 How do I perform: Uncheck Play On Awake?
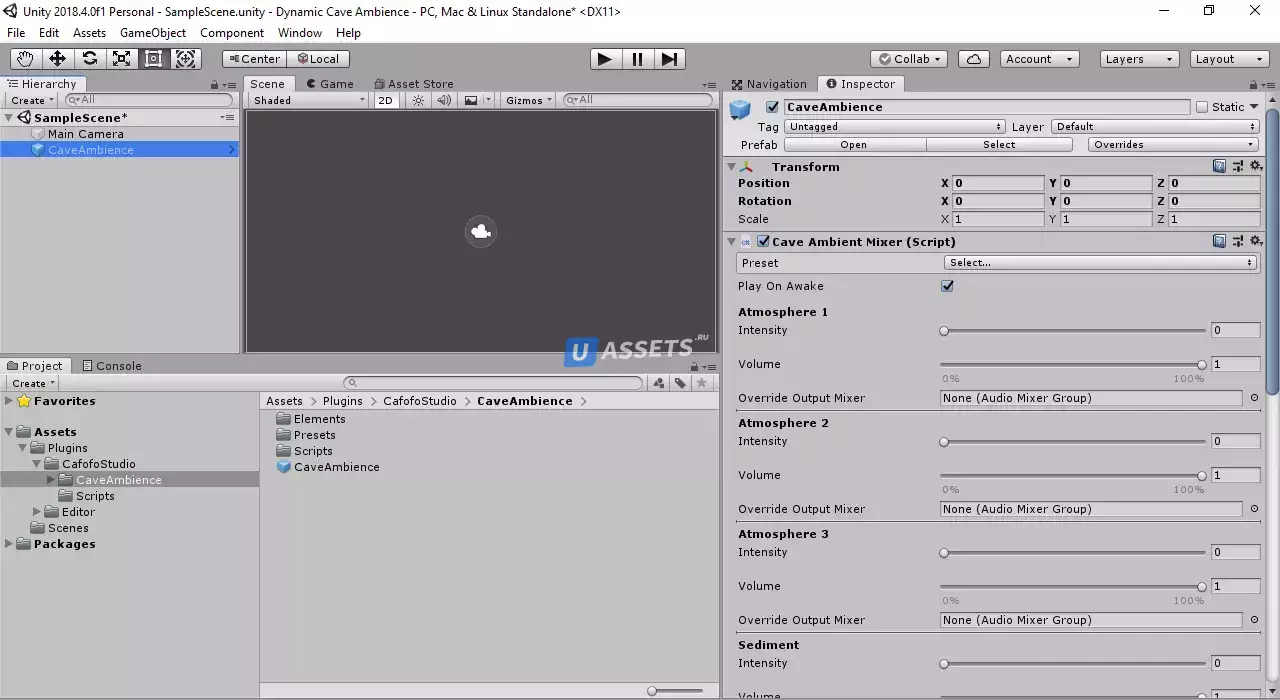(x=947, y=286)
